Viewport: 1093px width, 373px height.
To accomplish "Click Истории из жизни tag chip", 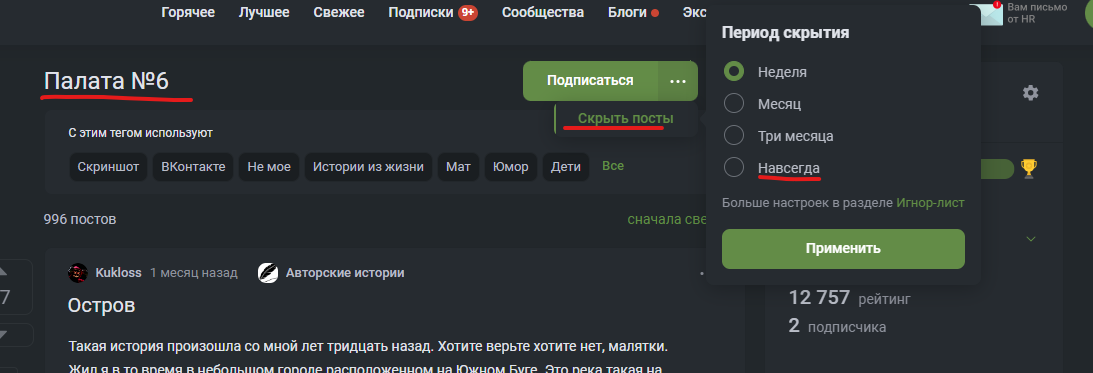I will click(x=368, y=167).
